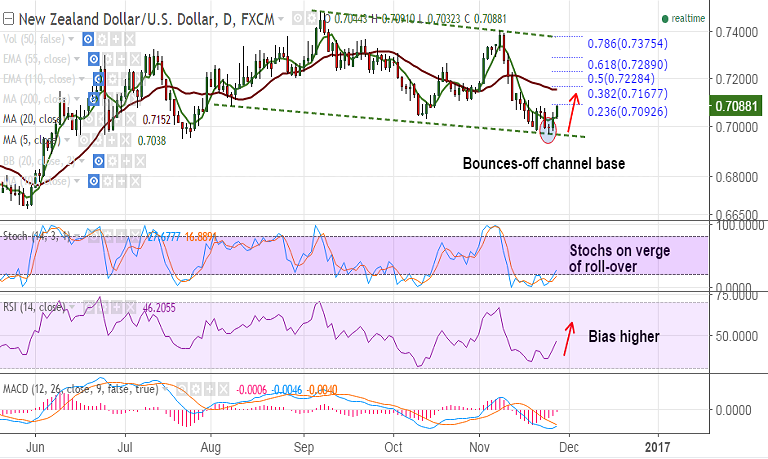Open settings gear of the NZD/USD main series
Screen dimensions: 768x459
click(312, 19)
